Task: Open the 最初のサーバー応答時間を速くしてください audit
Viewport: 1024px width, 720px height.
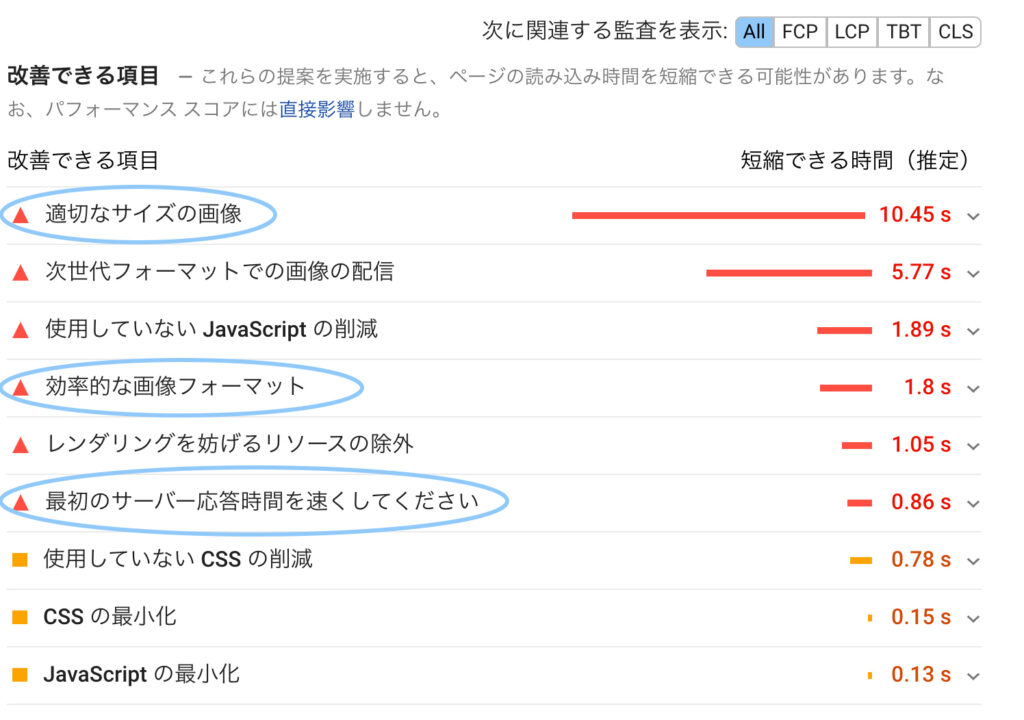Action: point(262,502)
